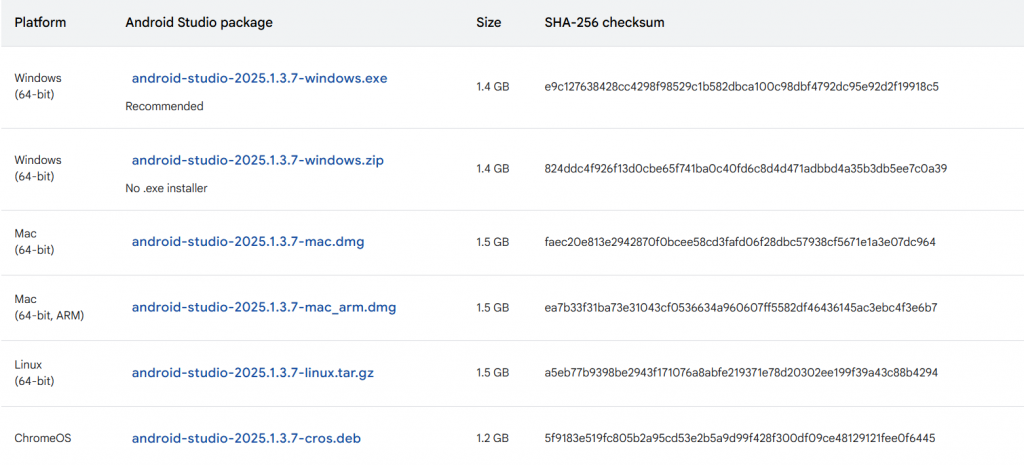This screenshot has height=465, width=1024.
Task: Click the No .exe installer note
Action: click(167, 188)
